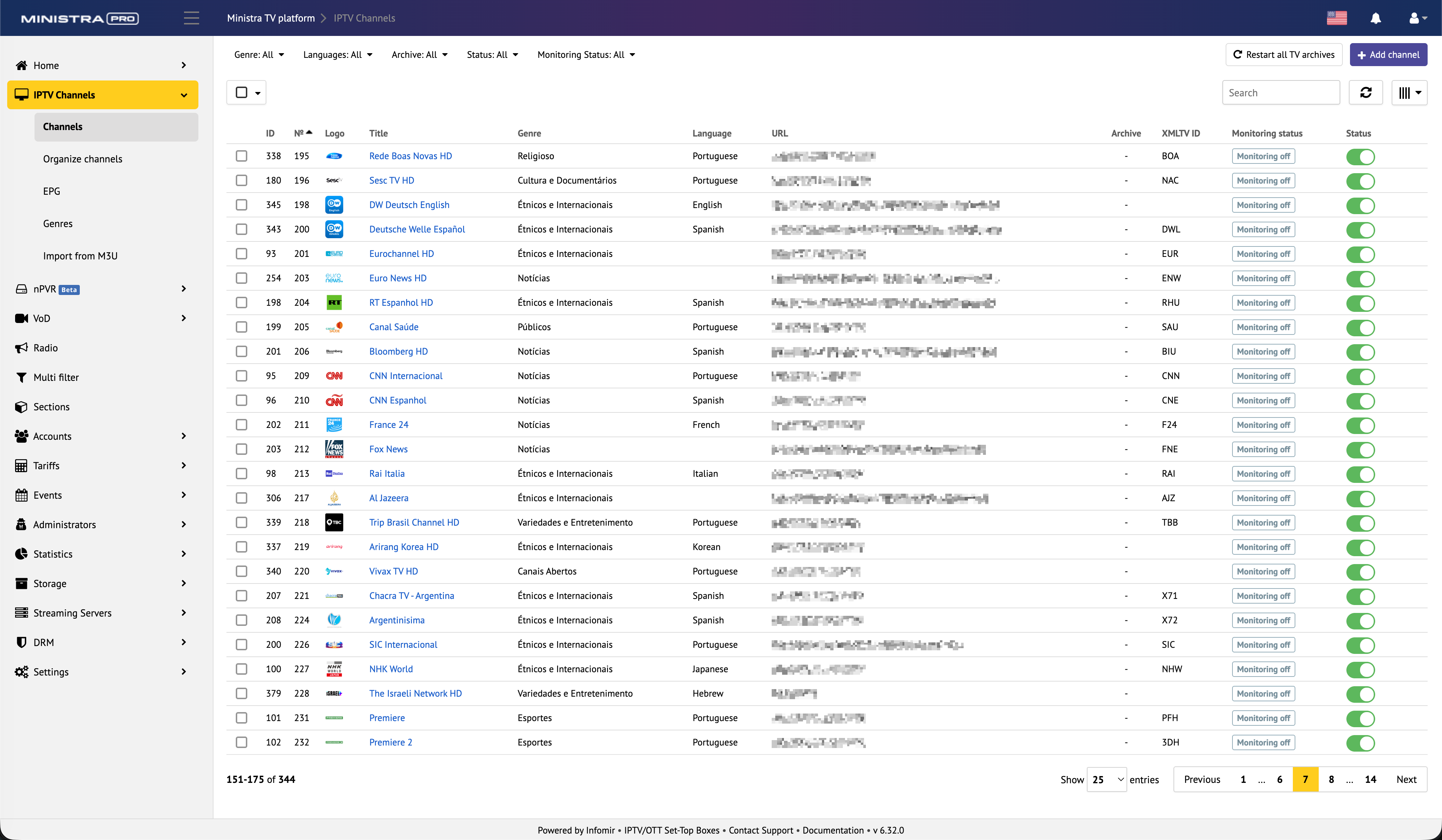Click the Multi filter funnel icon
This screenshot has width=1442, height=840.
pos(21,377)
